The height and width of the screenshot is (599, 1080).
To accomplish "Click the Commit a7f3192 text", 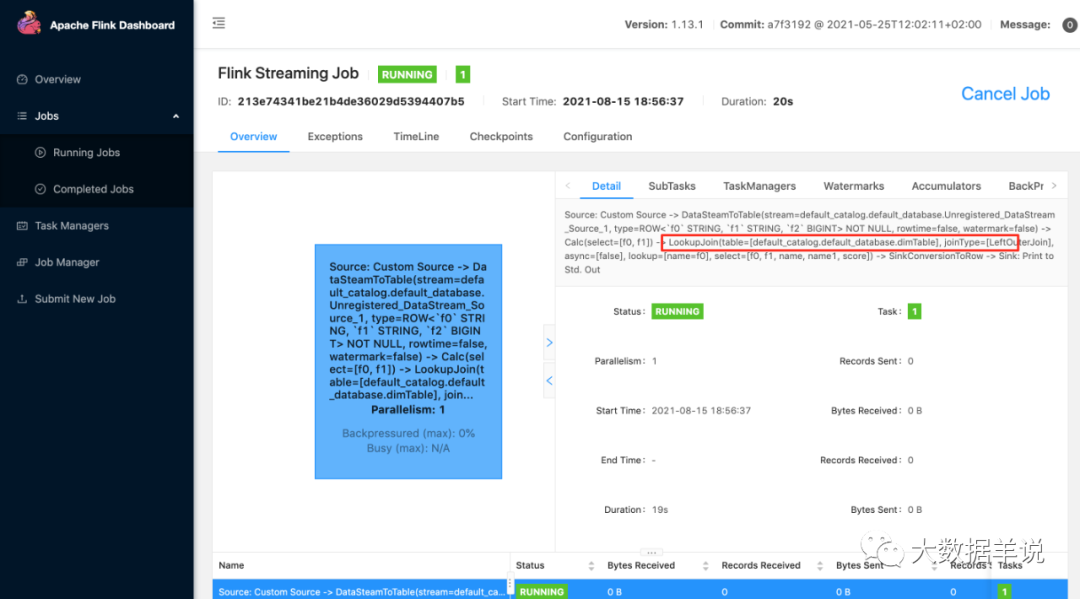I will point(850,25).
